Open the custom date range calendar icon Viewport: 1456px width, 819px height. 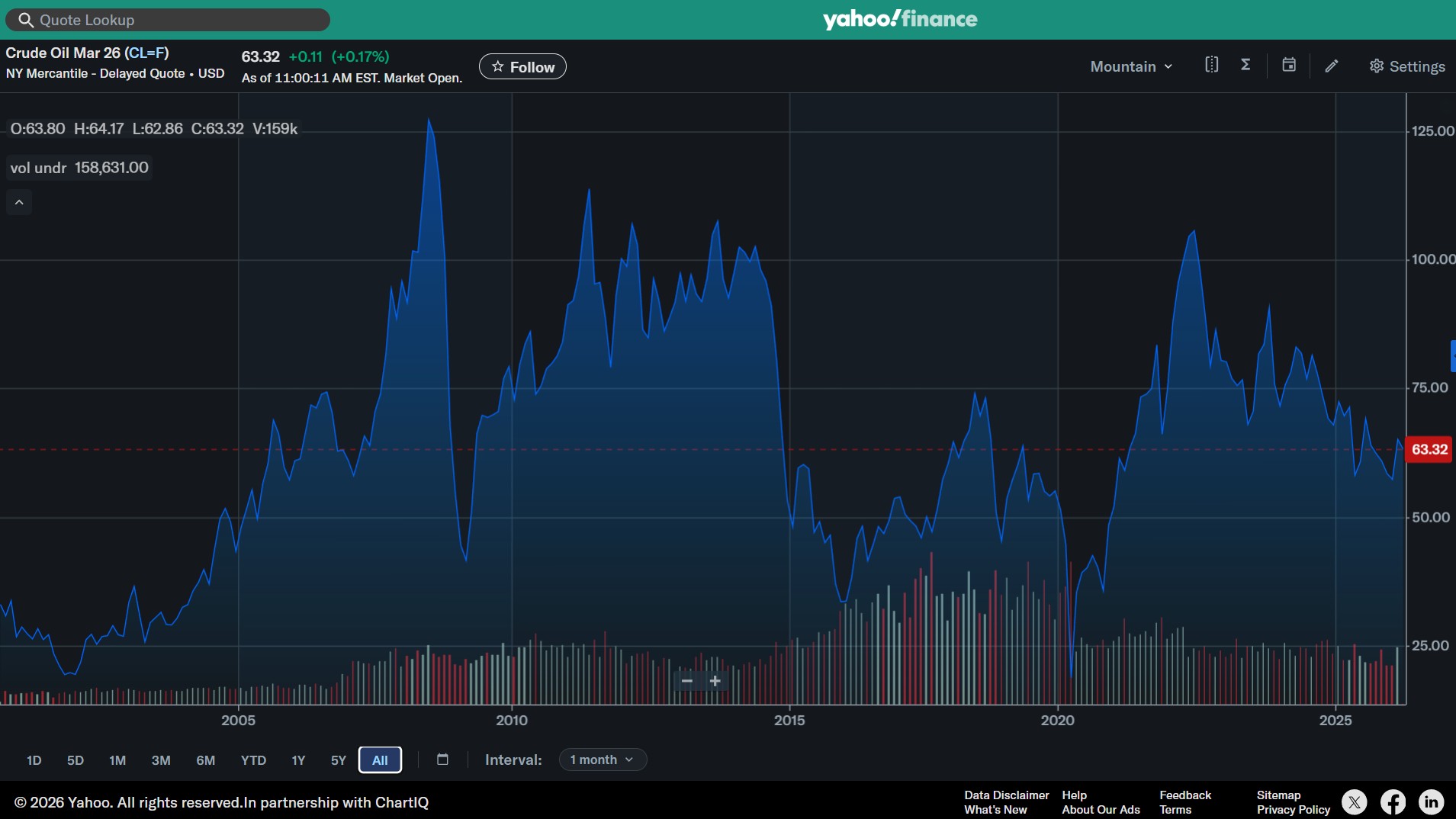click(x=442, y=760)
